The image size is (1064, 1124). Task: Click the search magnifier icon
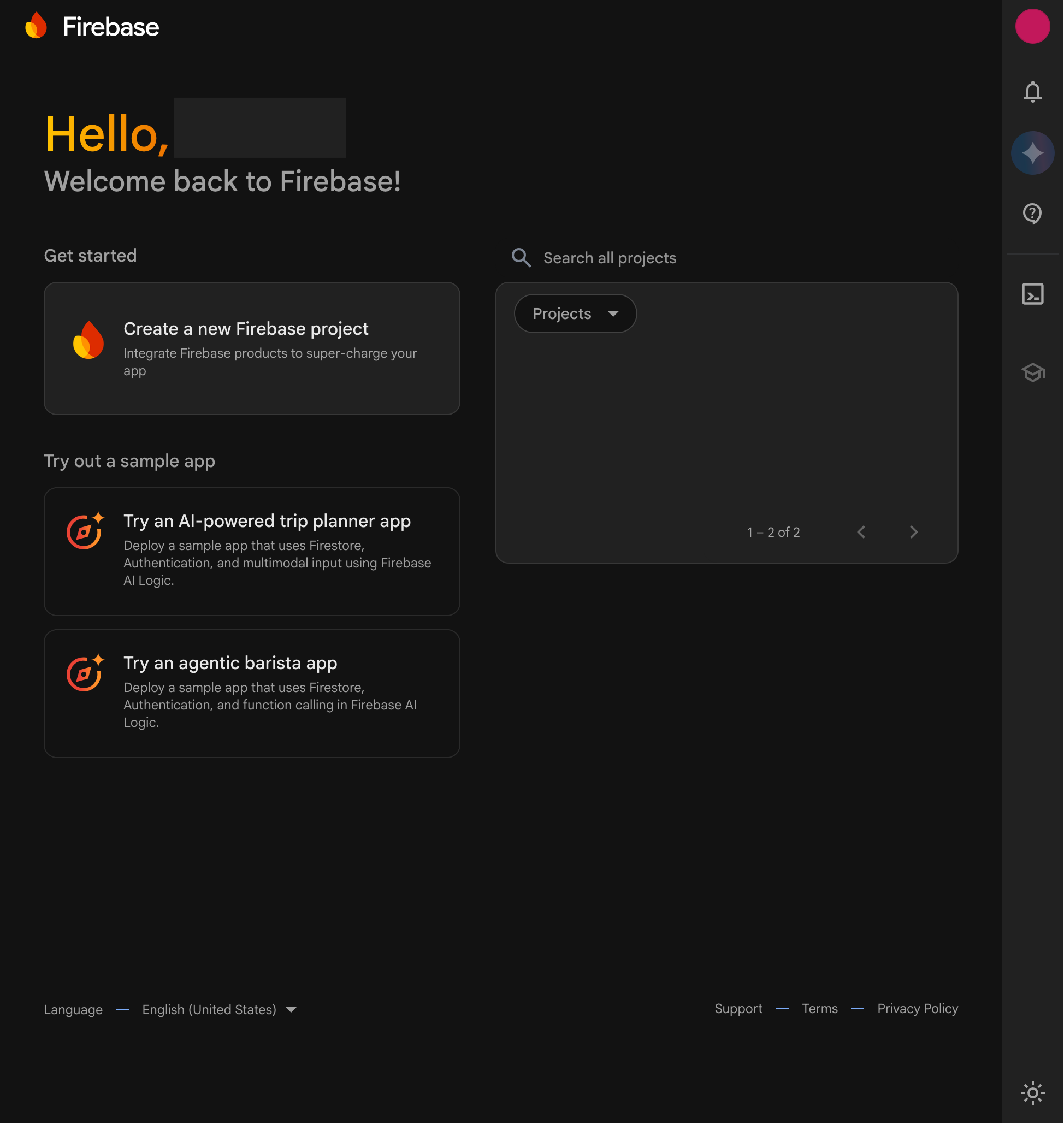521,258
